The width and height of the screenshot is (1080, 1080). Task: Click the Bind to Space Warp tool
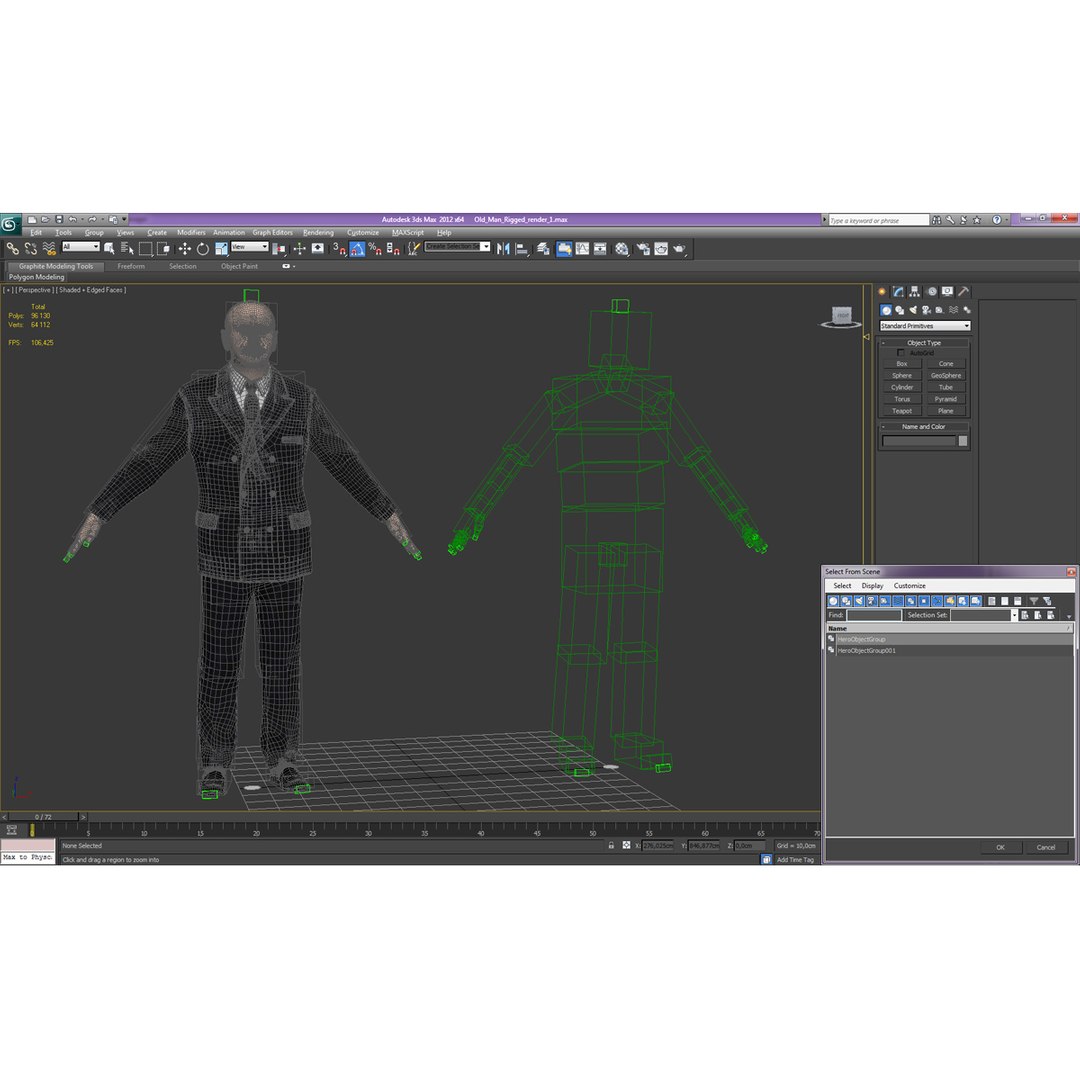click(x=49, y=249)
